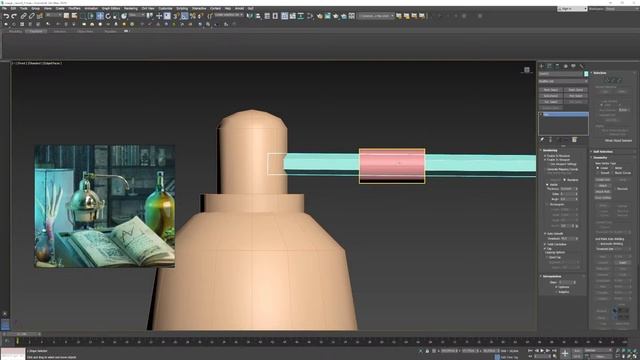Screen dimensions: 640x360
Task: Click the Vol. Select modifier button
Action: (x=551, y=102)
